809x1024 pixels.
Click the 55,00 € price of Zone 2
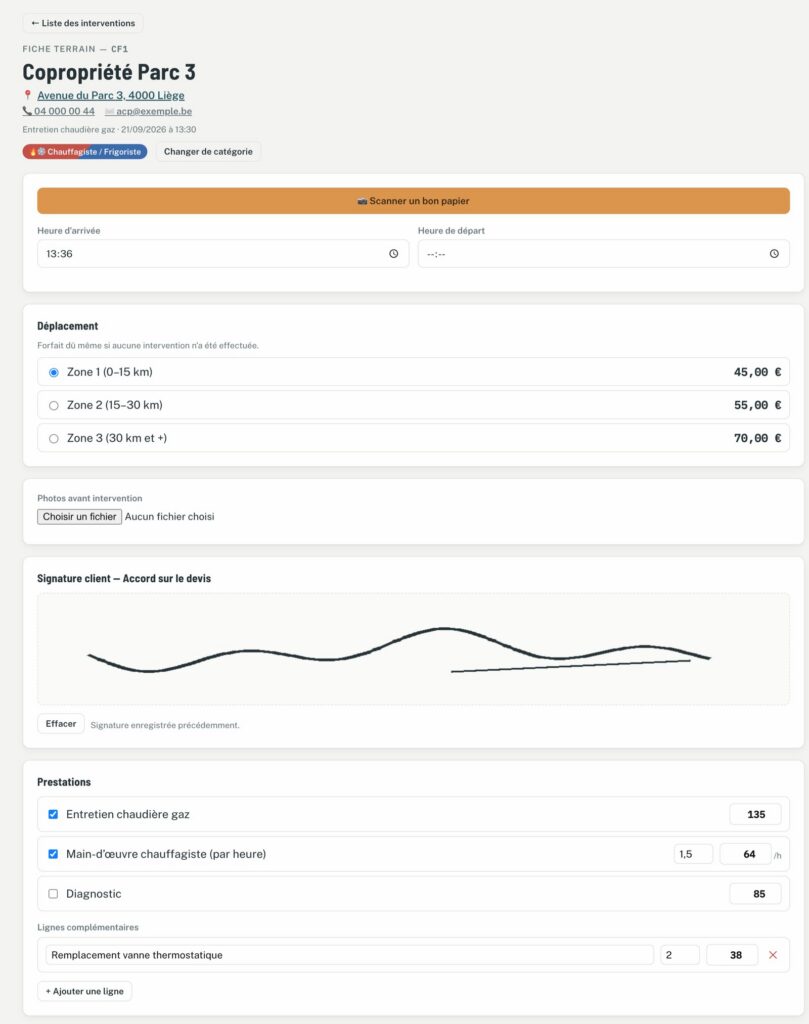click(757, 405)
